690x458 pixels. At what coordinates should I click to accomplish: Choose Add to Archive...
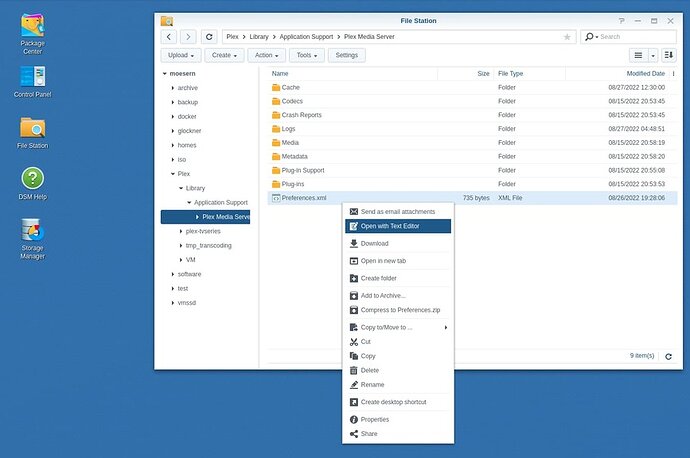398,296
